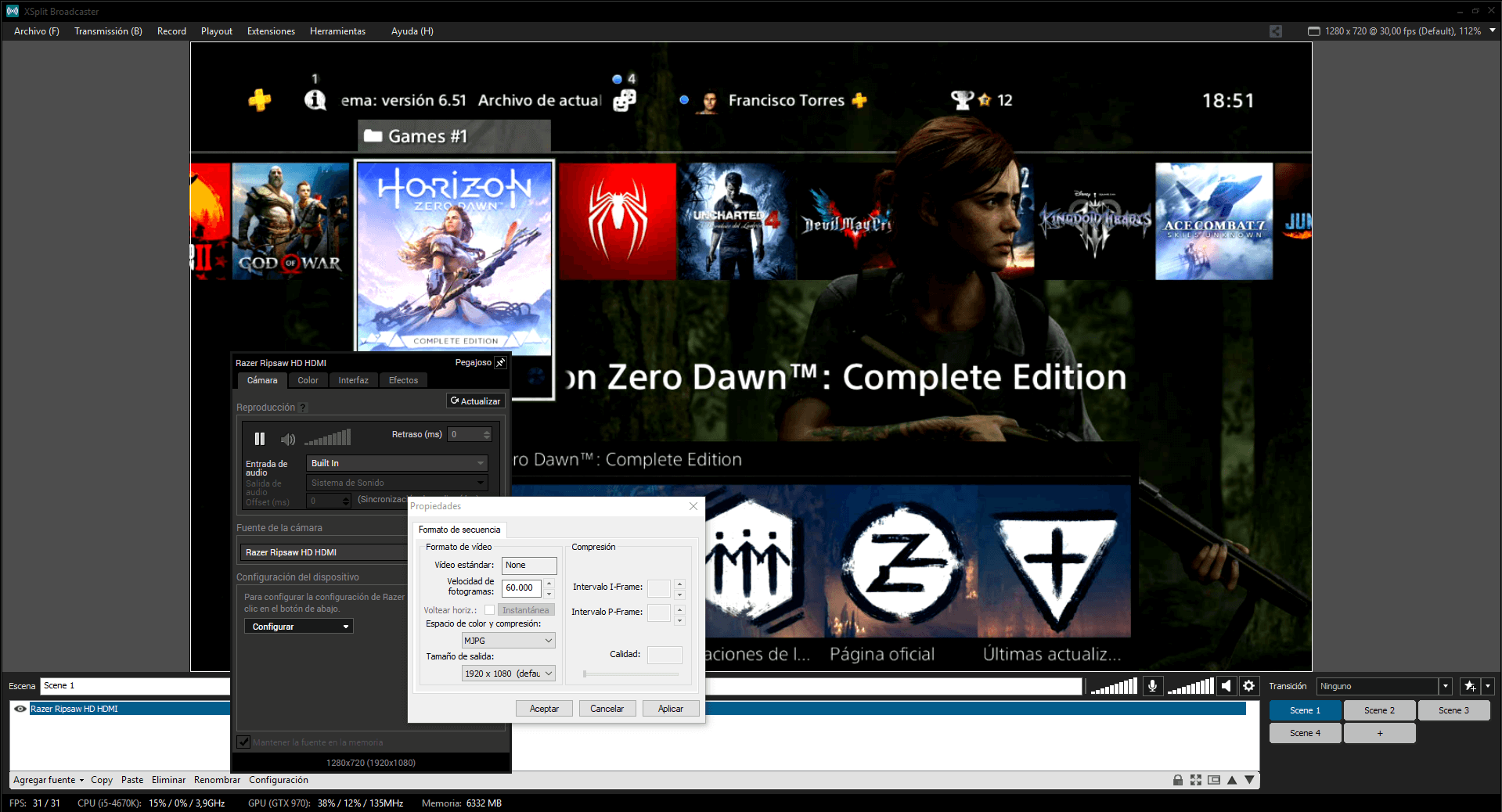Switch to Scene 3
1502x812 pixels.
click(1453, 710)
